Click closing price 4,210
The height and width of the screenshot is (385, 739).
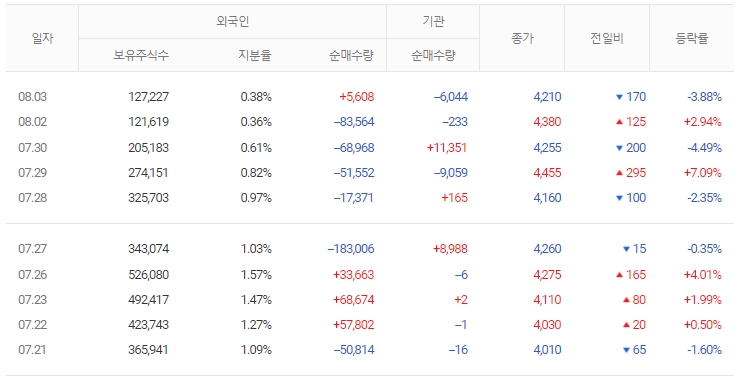pos(547,97)
